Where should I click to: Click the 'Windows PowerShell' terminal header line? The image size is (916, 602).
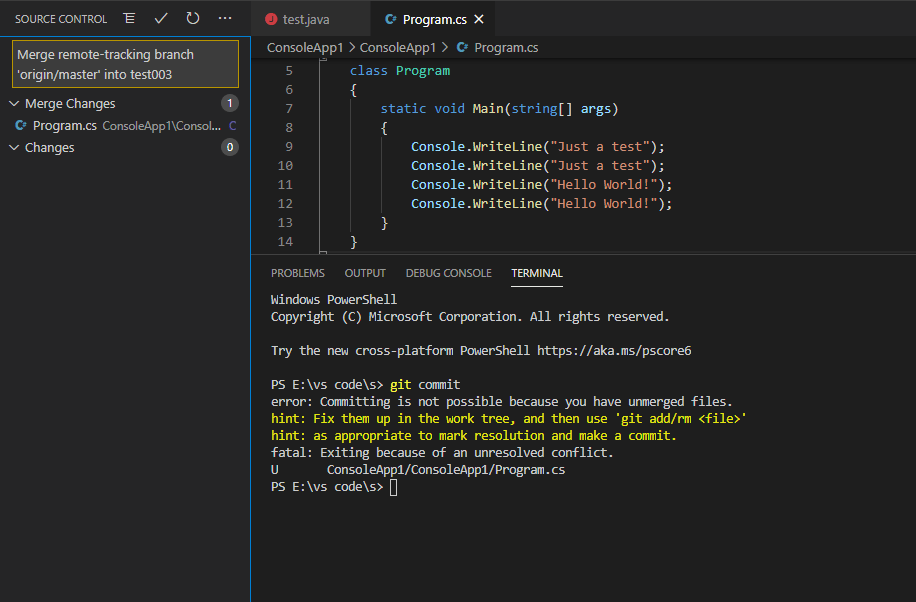pyautogui.click(x=334, y=299)
